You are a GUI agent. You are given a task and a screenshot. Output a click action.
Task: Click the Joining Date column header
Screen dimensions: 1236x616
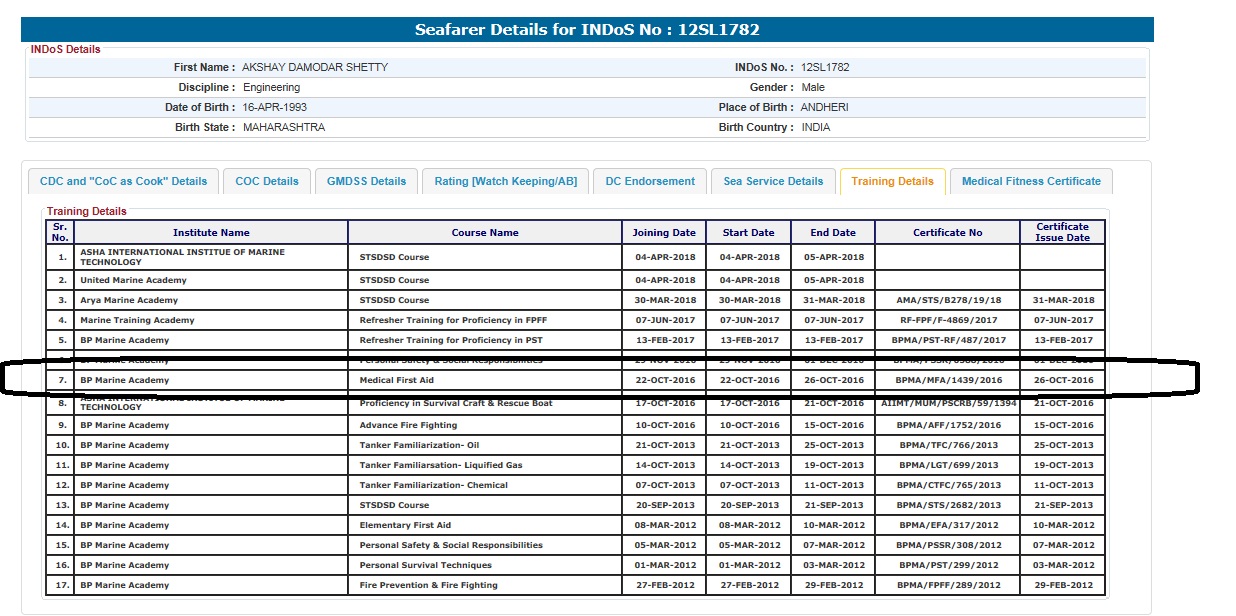(x=664, y=233)
